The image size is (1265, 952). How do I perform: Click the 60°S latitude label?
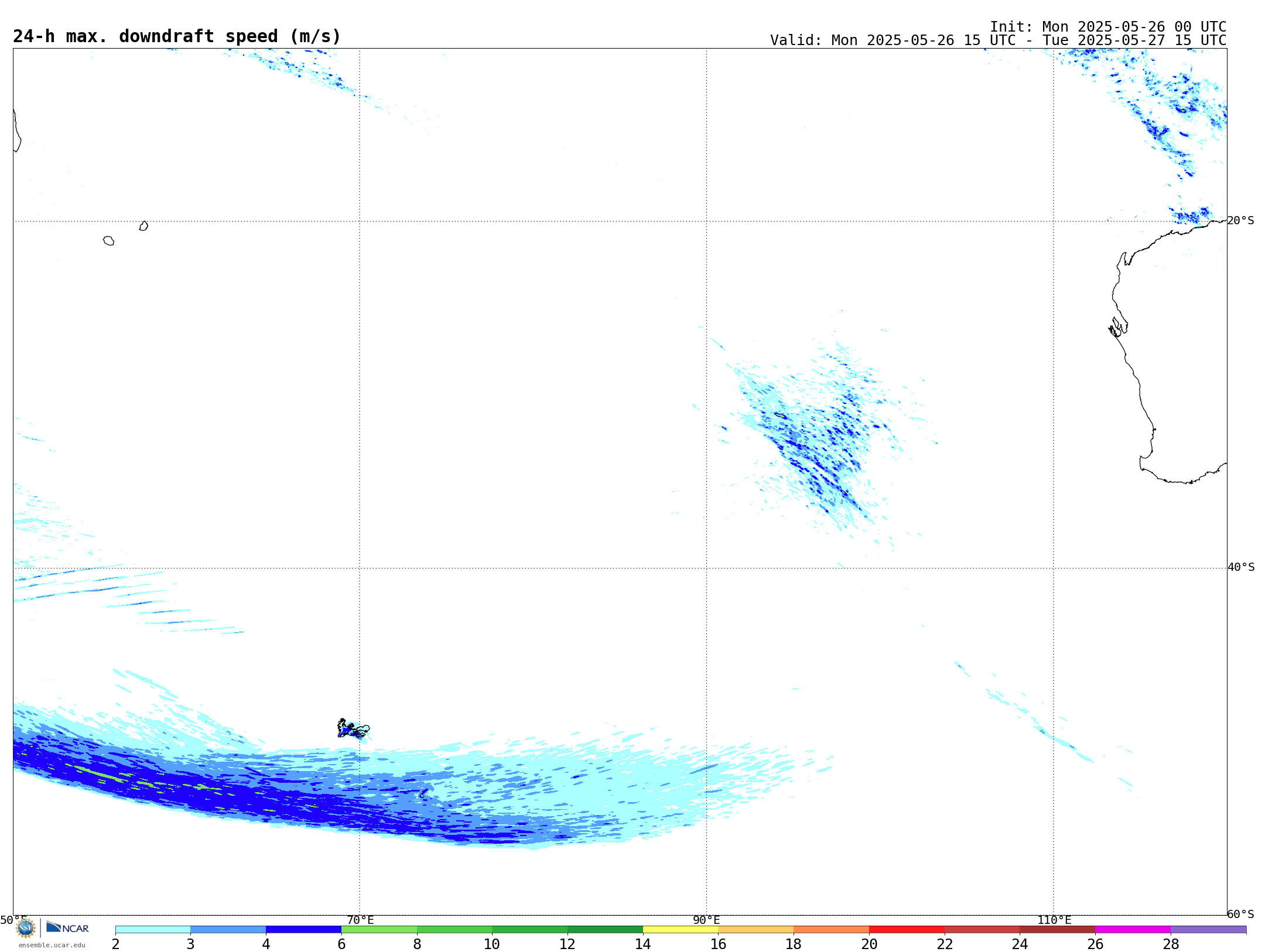pos(1241,914)
